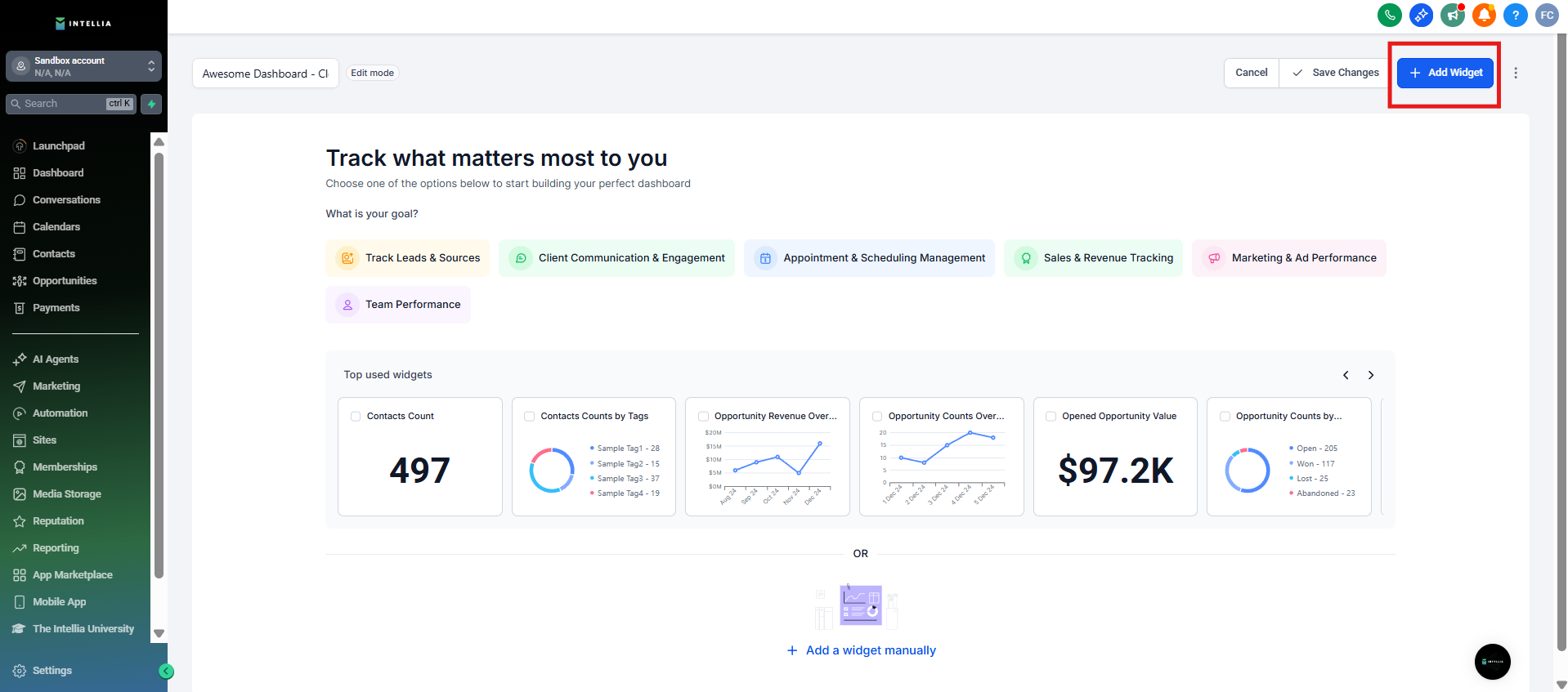The image size is (1568, 692).
Task: Click the blue help question mark icon
Action: pyautogui.click(x=1515, y=15)
